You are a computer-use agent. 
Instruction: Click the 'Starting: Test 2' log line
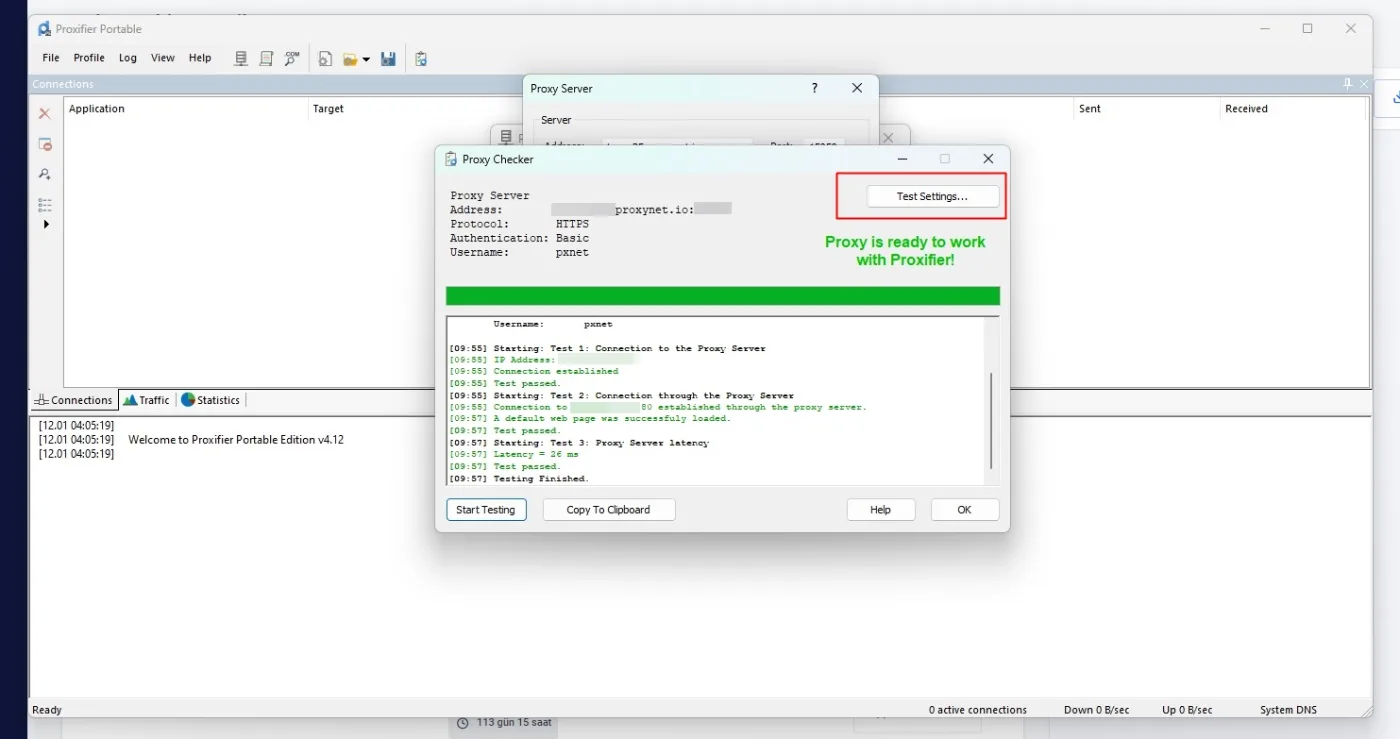[621, 396]
